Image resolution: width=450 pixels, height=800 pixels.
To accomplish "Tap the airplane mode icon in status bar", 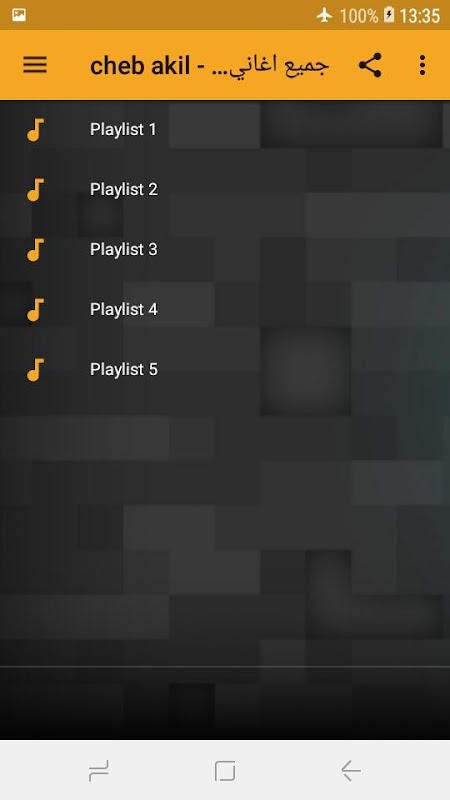I will tap(324, 15).
